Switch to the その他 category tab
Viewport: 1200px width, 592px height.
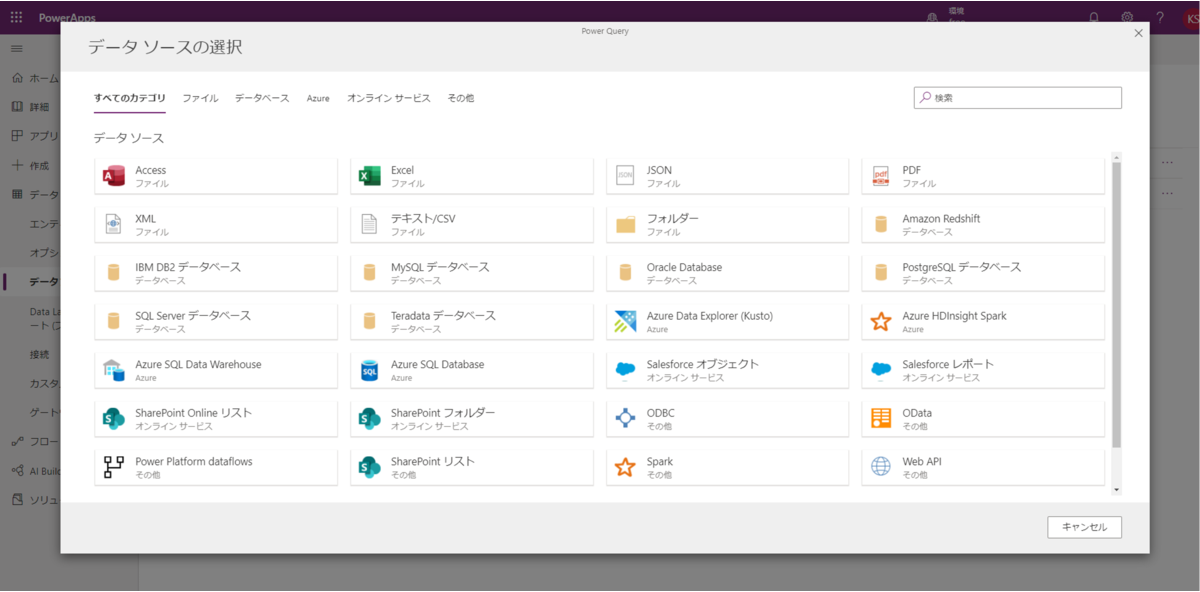[x=461, y=98]
